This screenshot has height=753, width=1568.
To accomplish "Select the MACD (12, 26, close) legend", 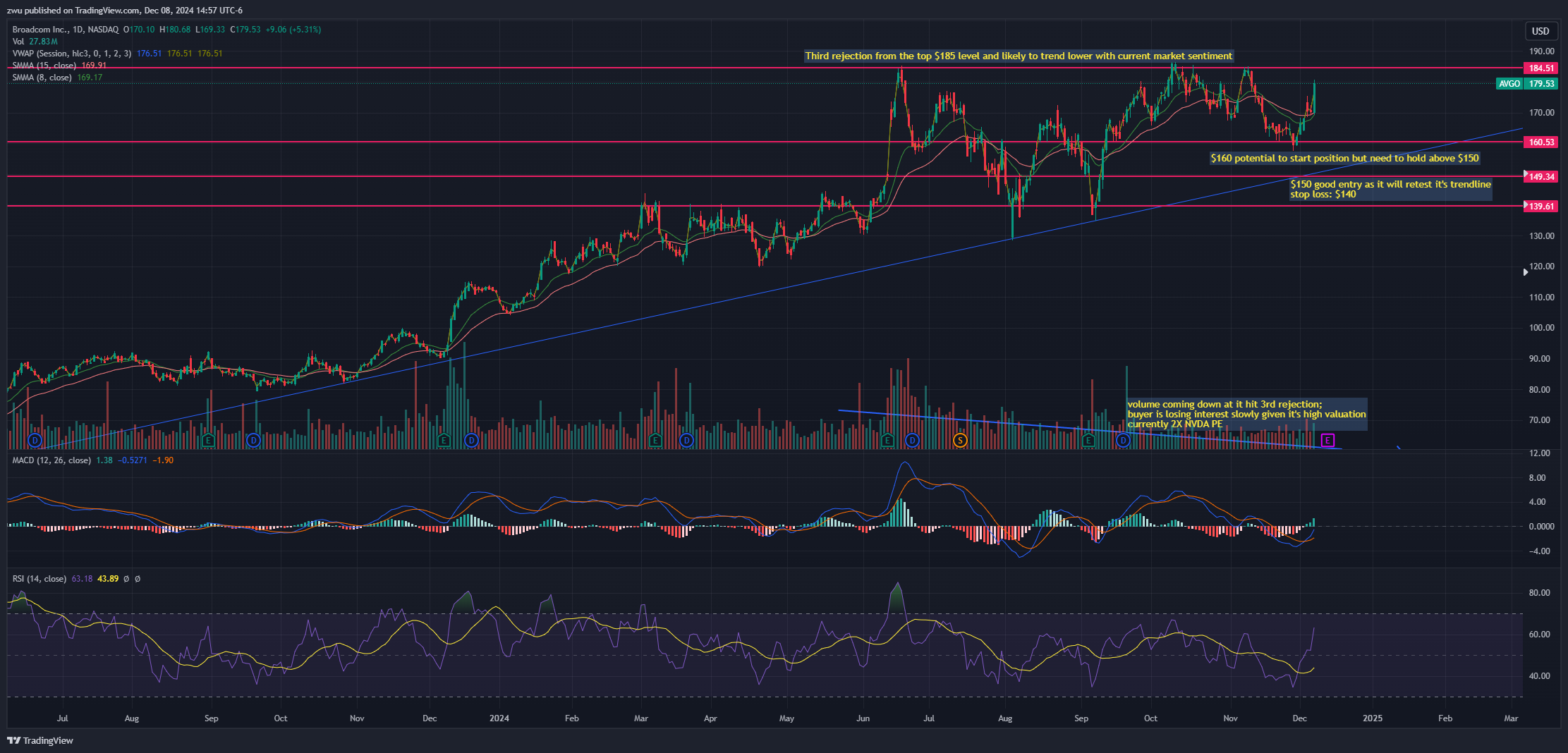I will click(x=51, y=460).
